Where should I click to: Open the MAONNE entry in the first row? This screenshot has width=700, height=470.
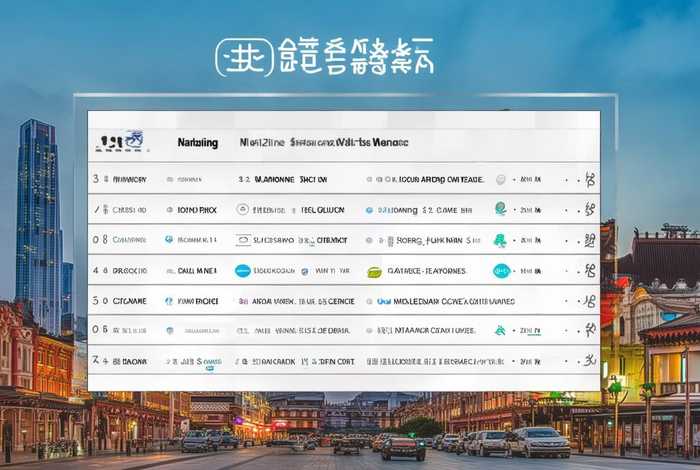point(273,180)
